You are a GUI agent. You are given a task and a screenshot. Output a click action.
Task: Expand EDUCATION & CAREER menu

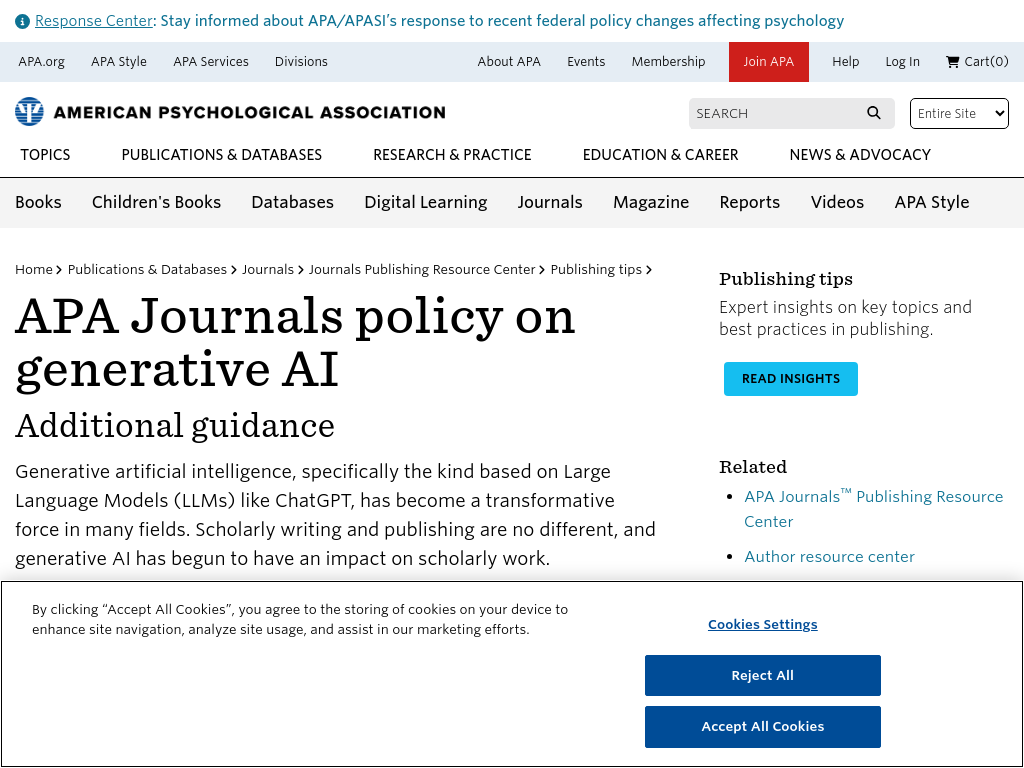[660, 155]
